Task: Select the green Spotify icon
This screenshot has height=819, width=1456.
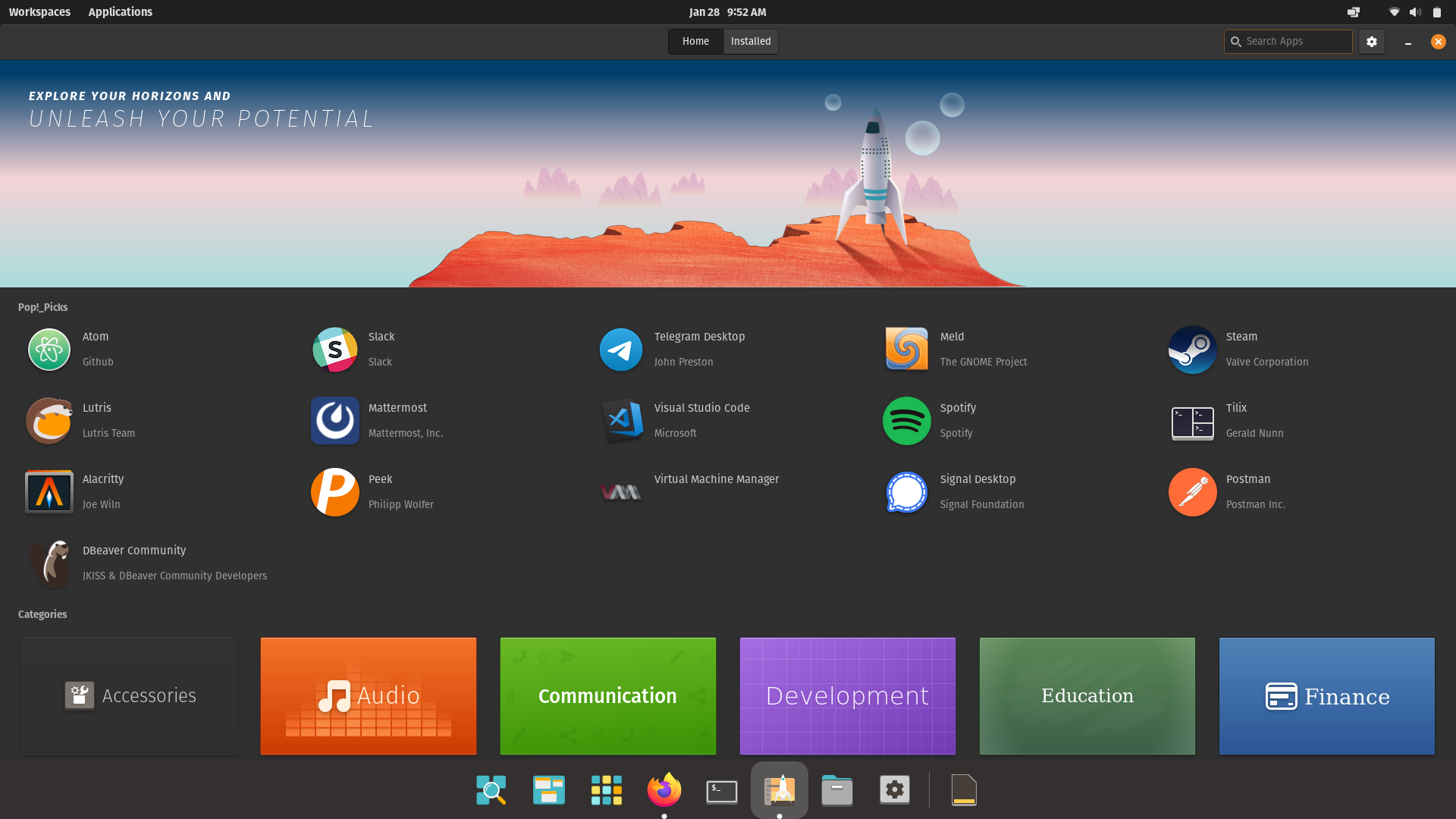Action: (x=907, y=421)
